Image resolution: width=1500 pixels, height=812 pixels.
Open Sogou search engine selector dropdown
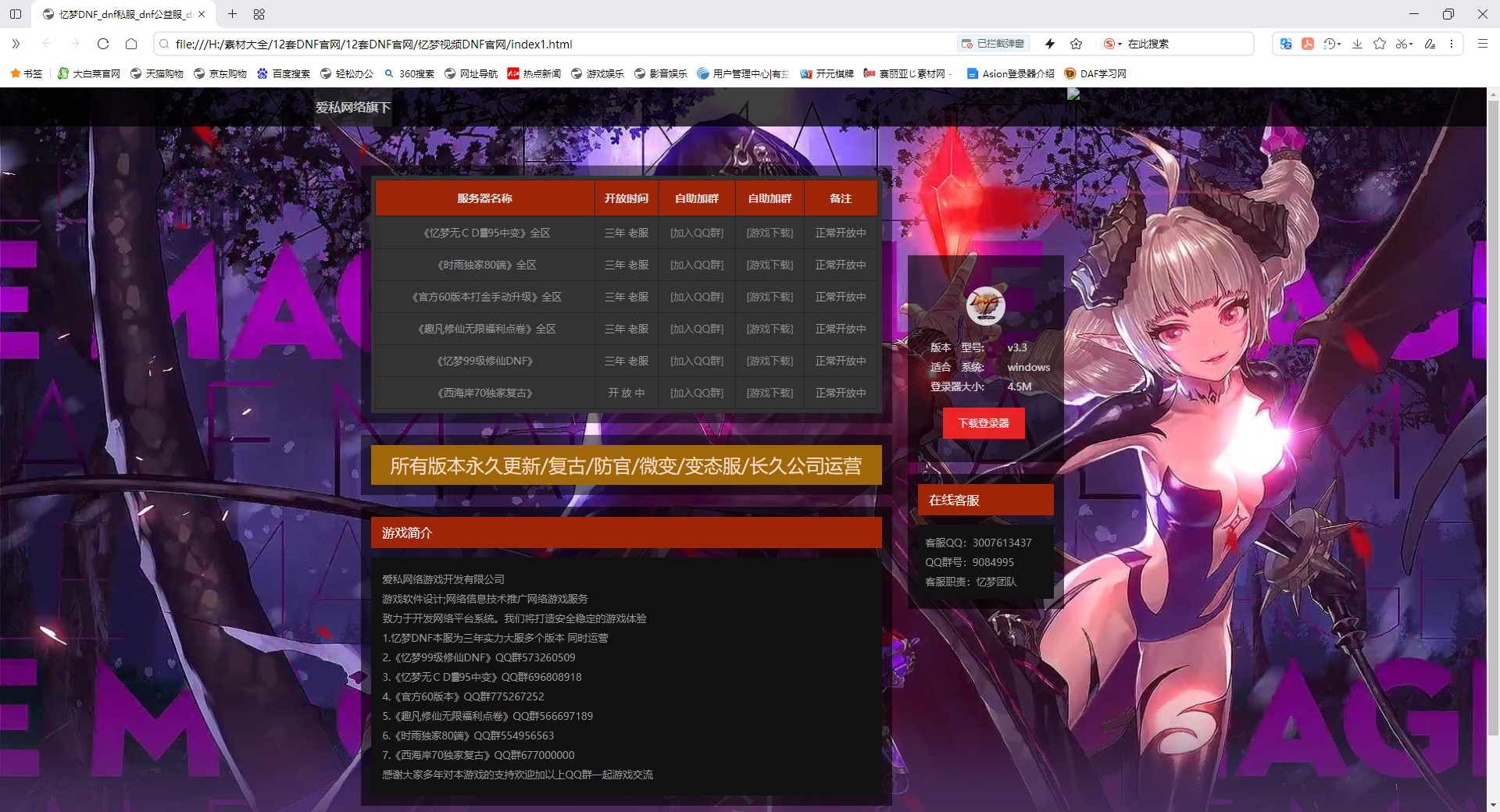1112,44
